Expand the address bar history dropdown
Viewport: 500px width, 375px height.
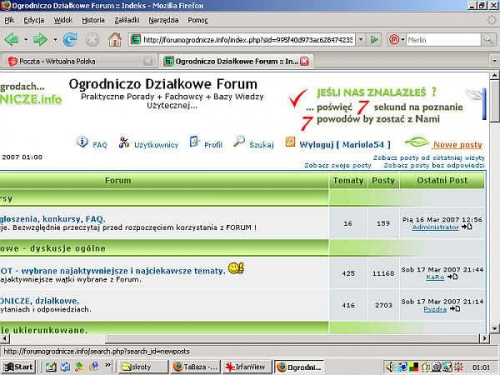[x=361, y=40]
